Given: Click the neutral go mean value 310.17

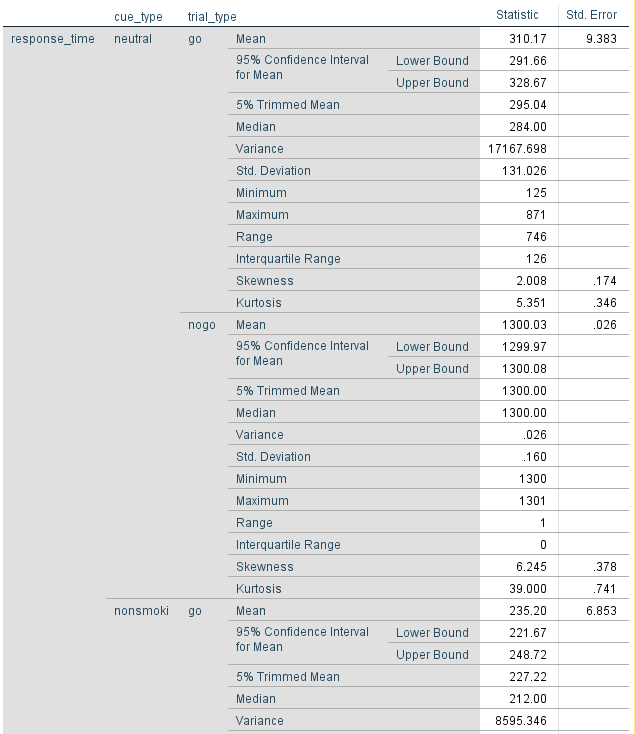Looking at the screenshot, I should coord(528,39).
